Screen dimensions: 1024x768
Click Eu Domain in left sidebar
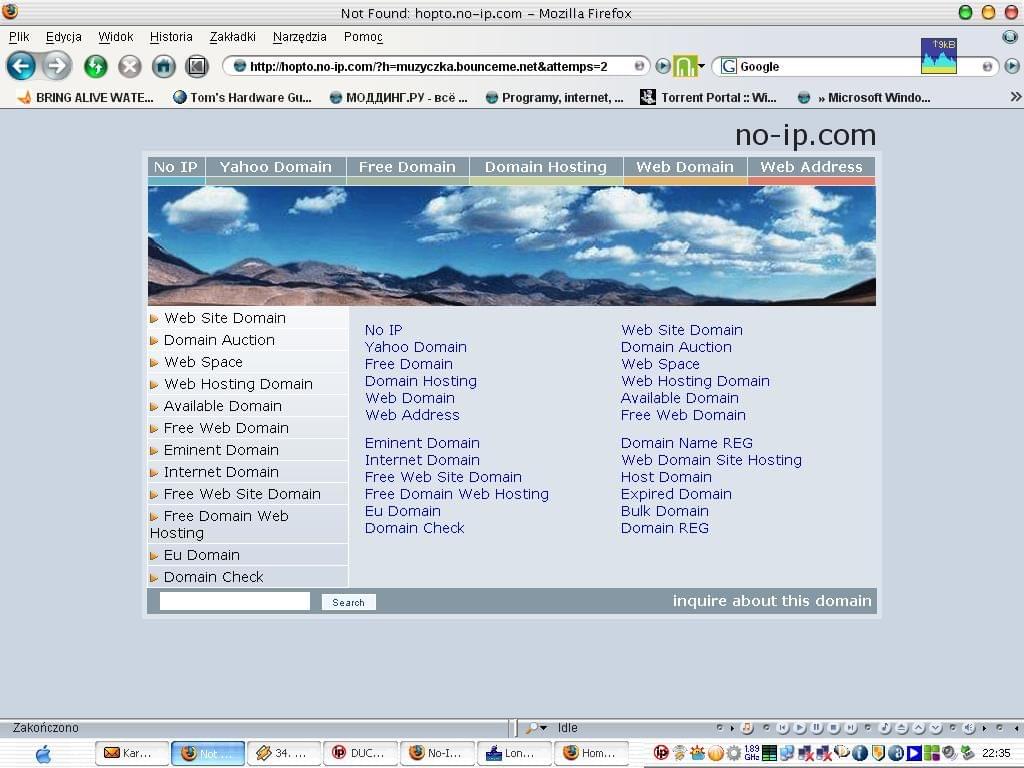(201, 555)
